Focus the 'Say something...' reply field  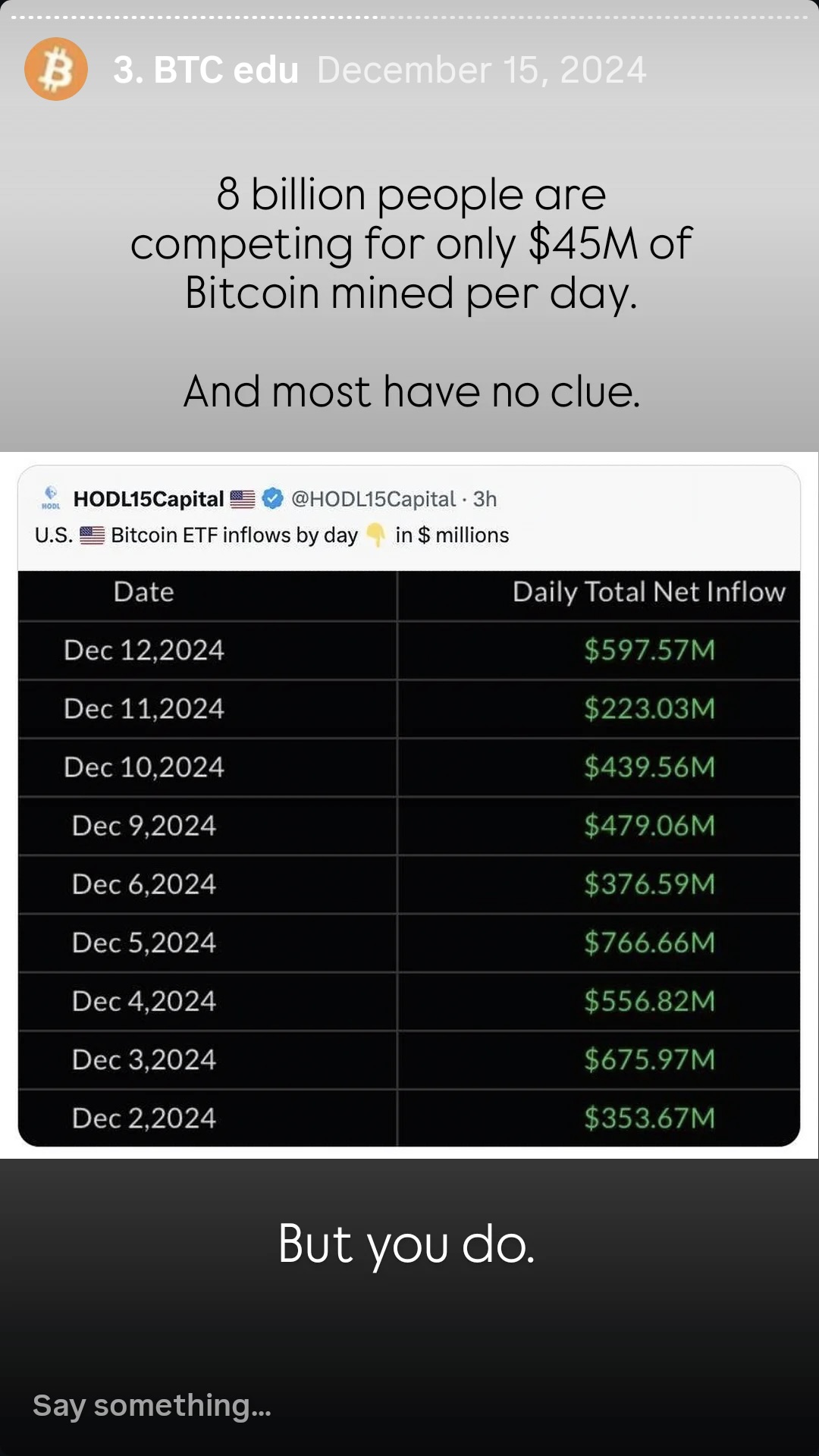pyautogui.click(x=152, y=1405)
